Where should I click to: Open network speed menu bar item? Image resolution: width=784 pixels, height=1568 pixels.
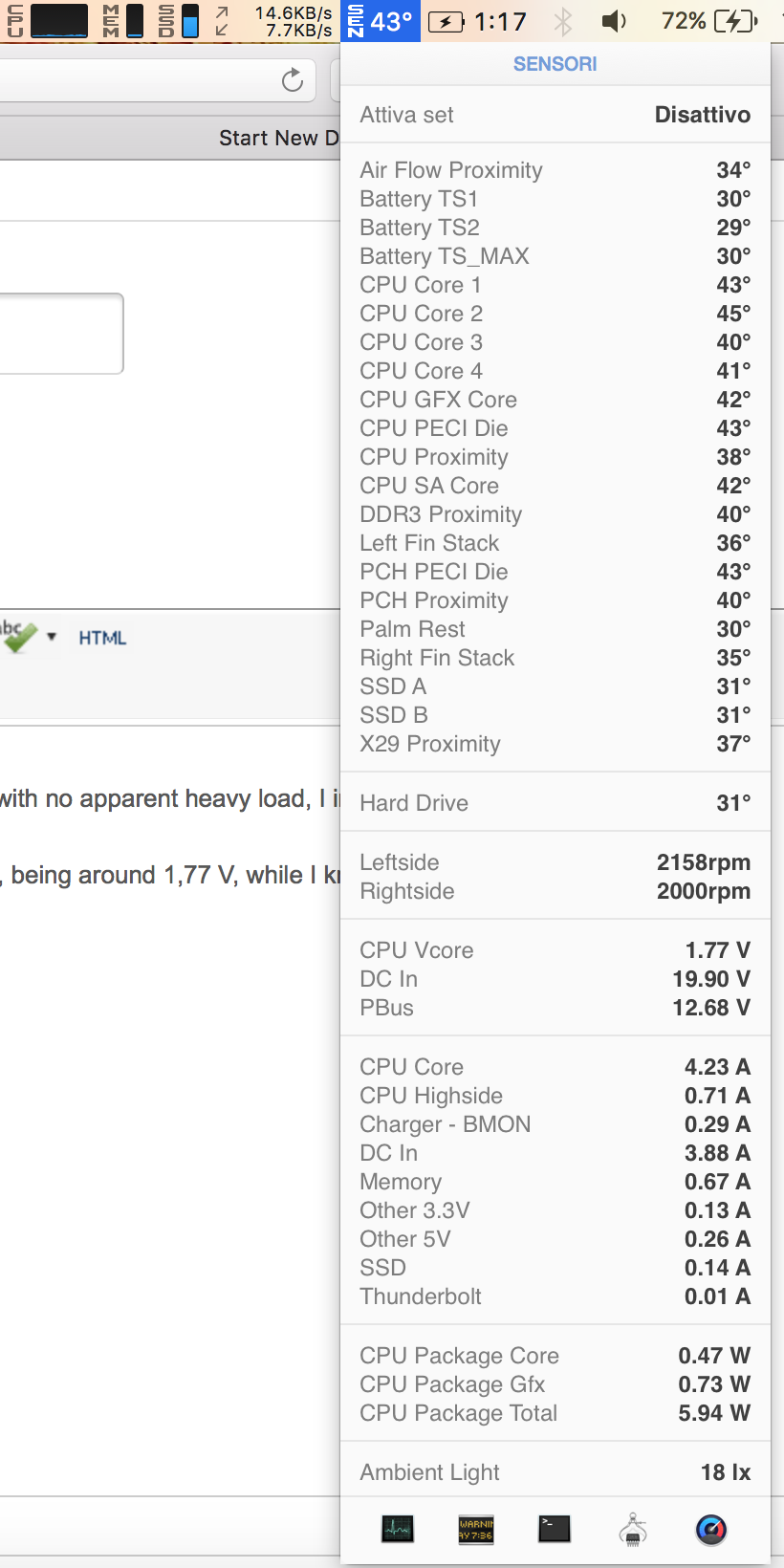tap(275, 20)
